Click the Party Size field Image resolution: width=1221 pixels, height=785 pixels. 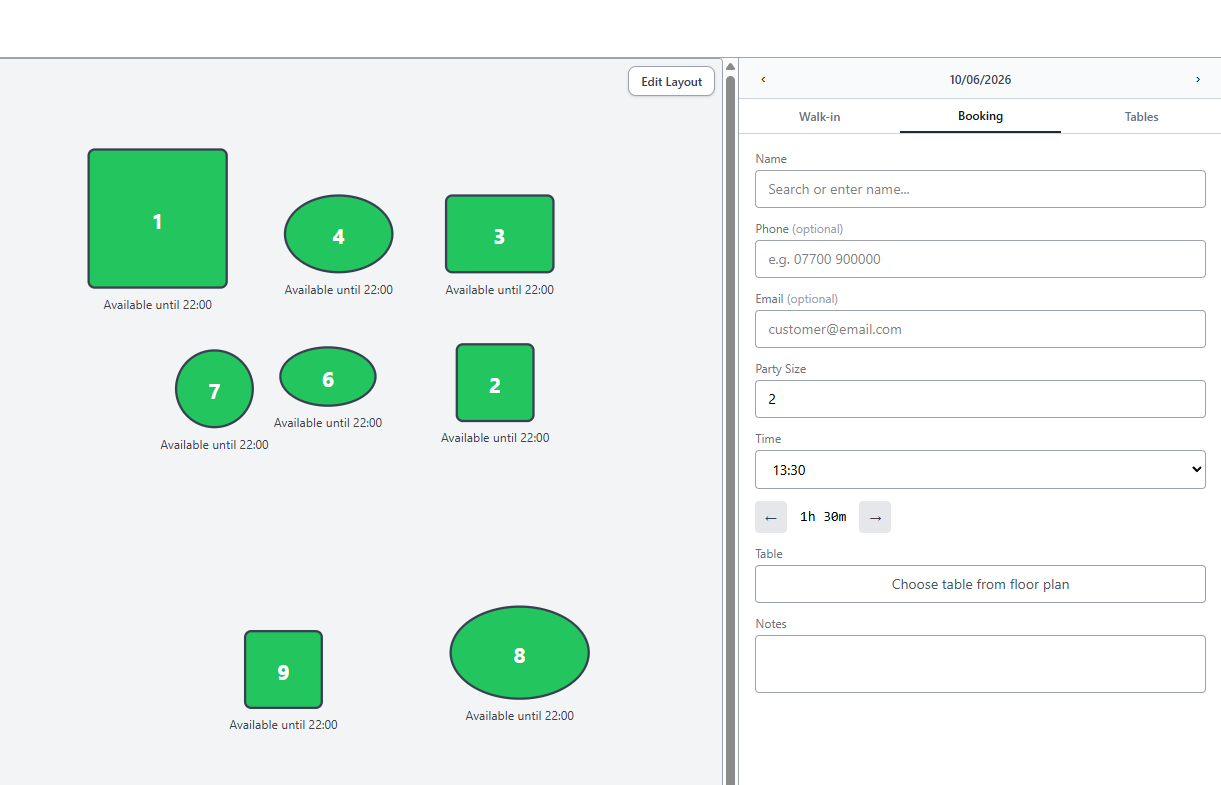tap(980, 399)
